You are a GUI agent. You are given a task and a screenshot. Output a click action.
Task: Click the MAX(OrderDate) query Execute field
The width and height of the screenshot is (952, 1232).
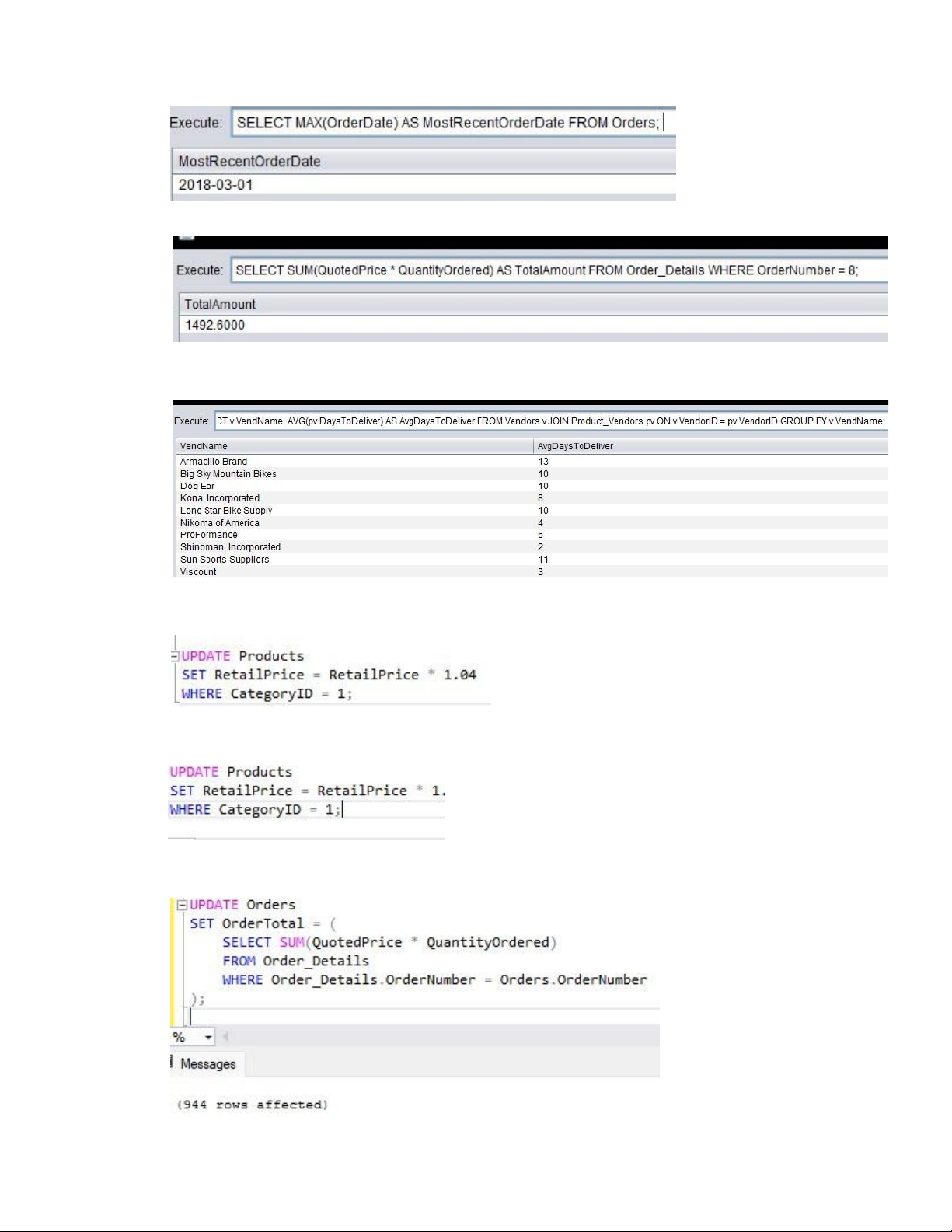tap(454, 123)
